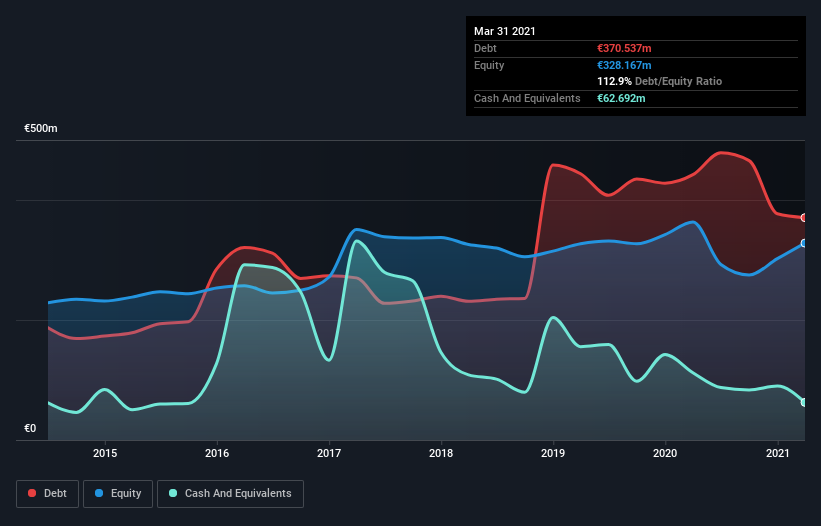Click the 2020 x-axis label
This screenshot has width=821, height=526.
(665, 453)
